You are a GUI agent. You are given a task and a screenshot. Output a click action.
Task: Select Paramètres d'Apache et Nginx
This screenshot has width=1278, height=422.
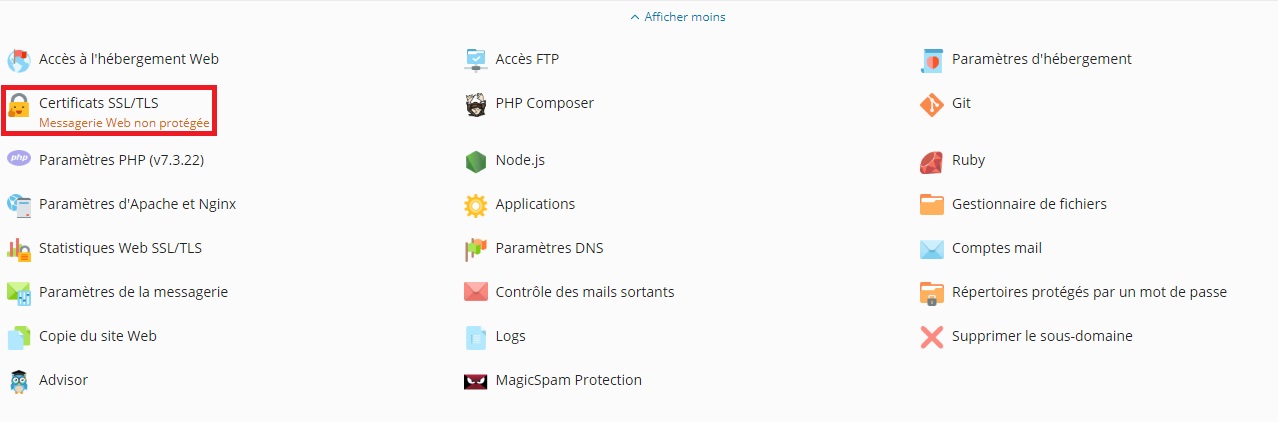click(137, 204)
